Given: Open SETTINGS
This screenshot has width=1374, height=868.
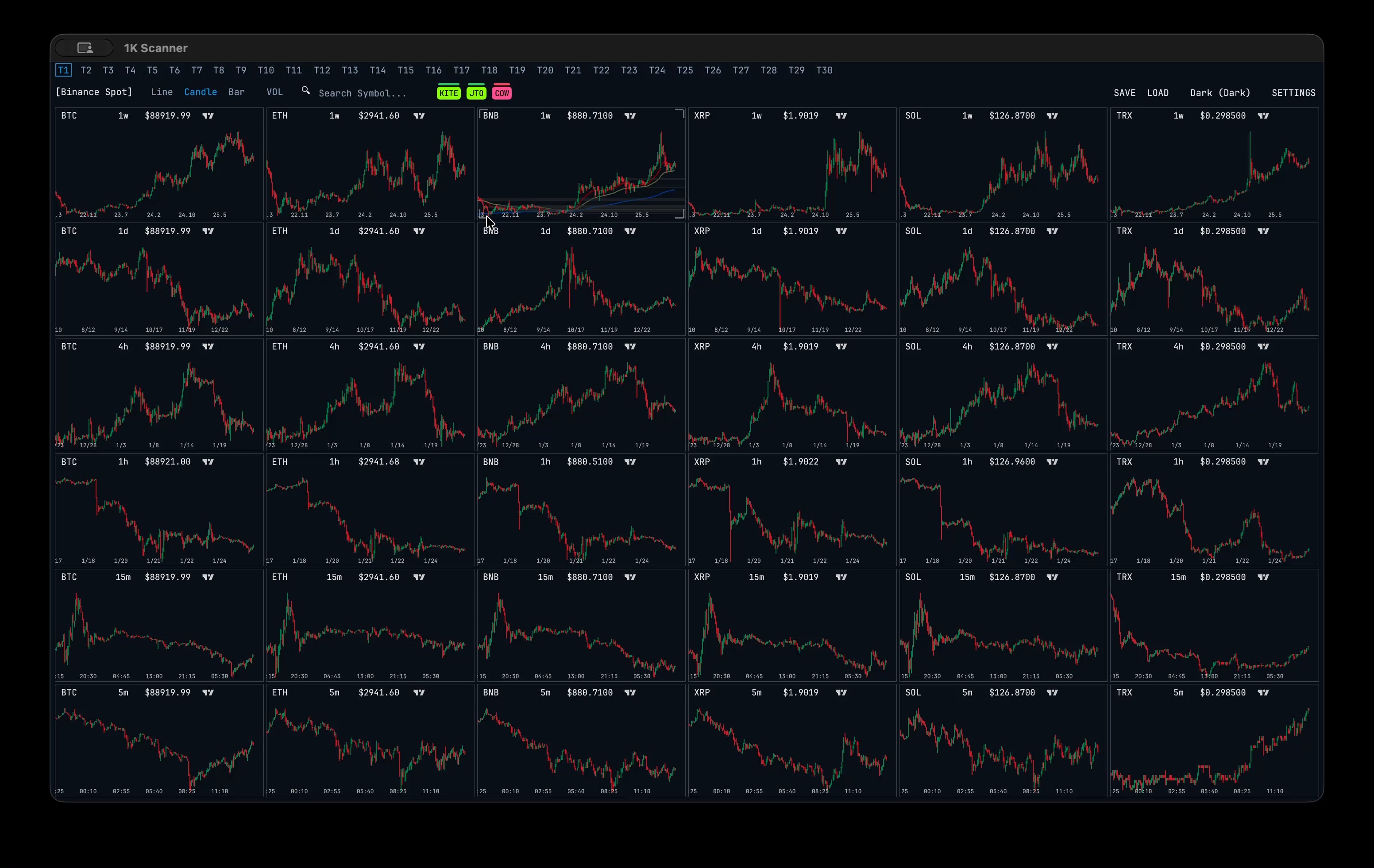Looking at the screenshot, I should click(x=1293, y=92).
